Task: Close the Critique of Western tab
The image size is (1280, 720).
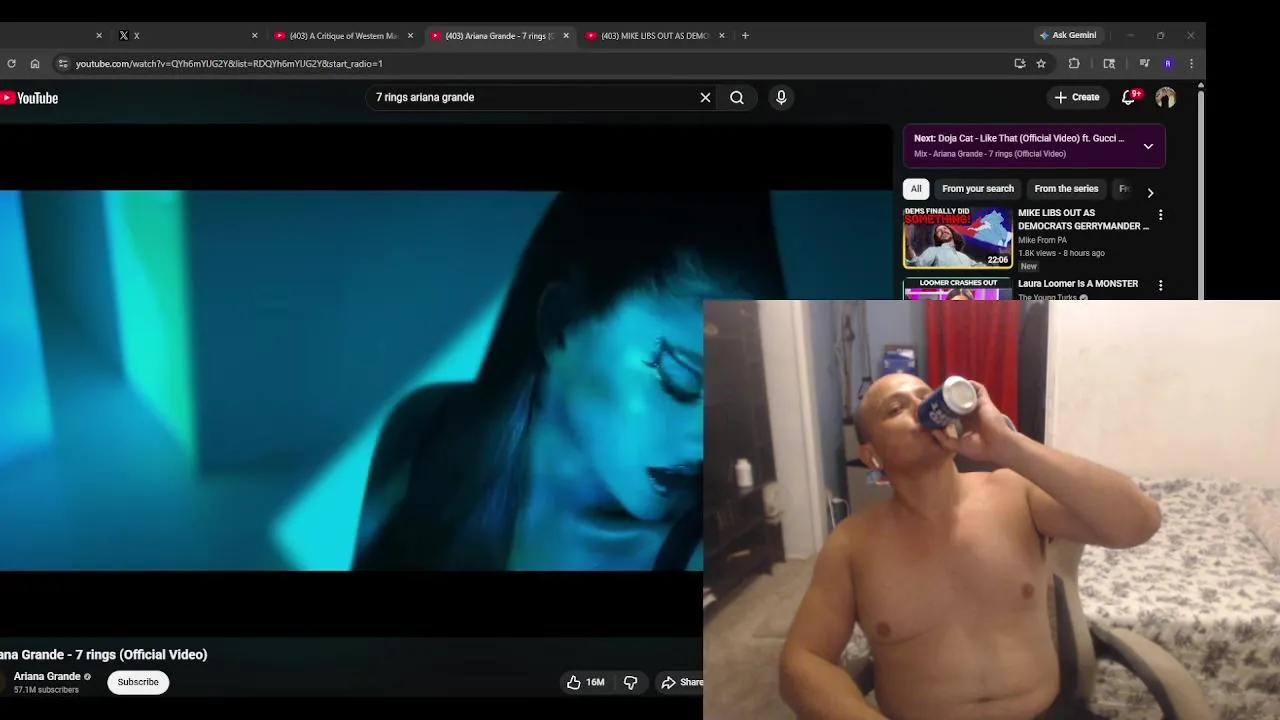Action: [x=410, y=35]
